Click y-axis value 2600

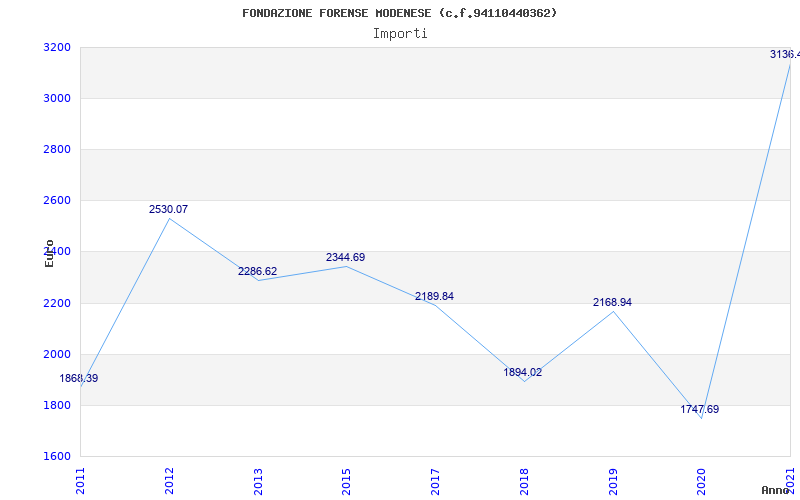(57, 201)
